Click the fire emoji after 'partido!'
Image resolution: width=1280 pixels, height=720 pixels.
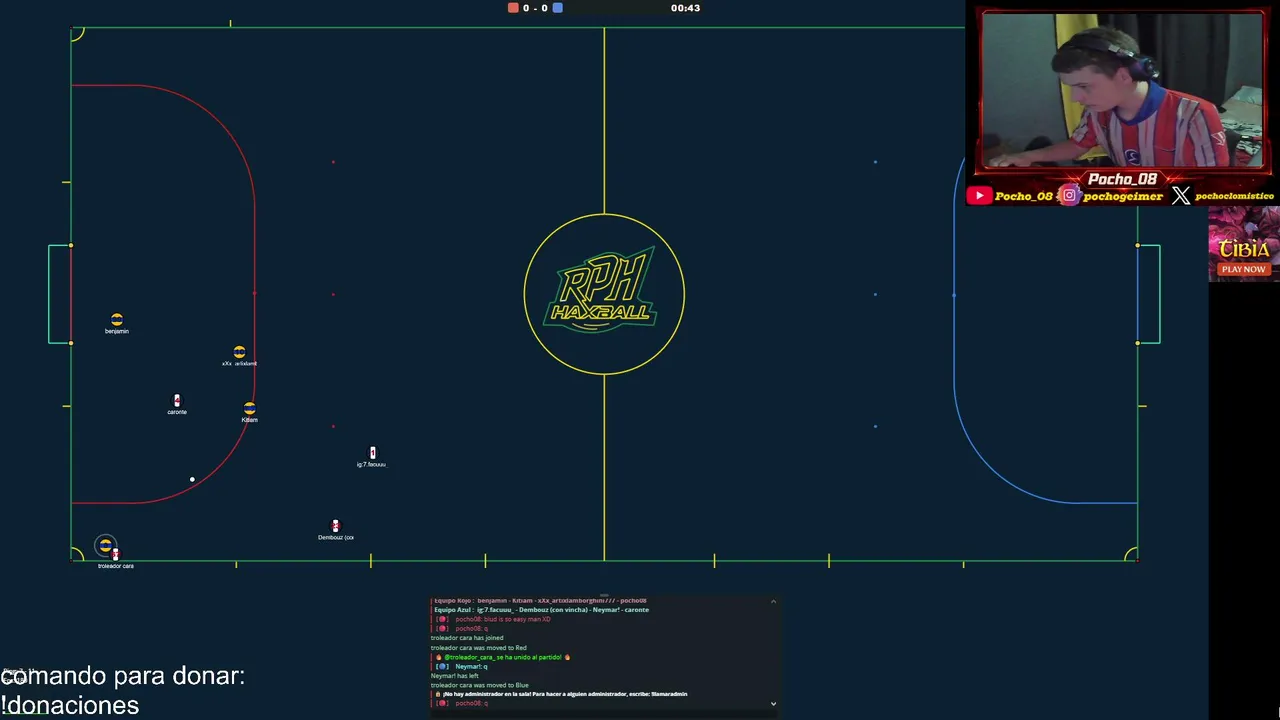tap(567, 657)
